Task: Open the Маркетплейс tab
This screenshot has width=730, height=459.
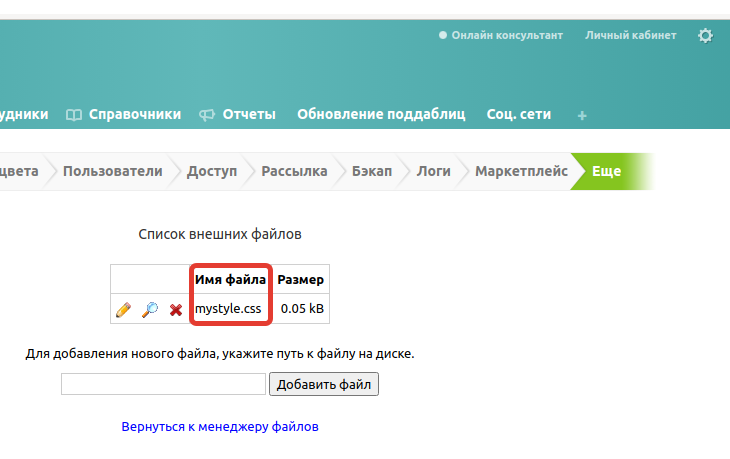Action: [521, 171]
